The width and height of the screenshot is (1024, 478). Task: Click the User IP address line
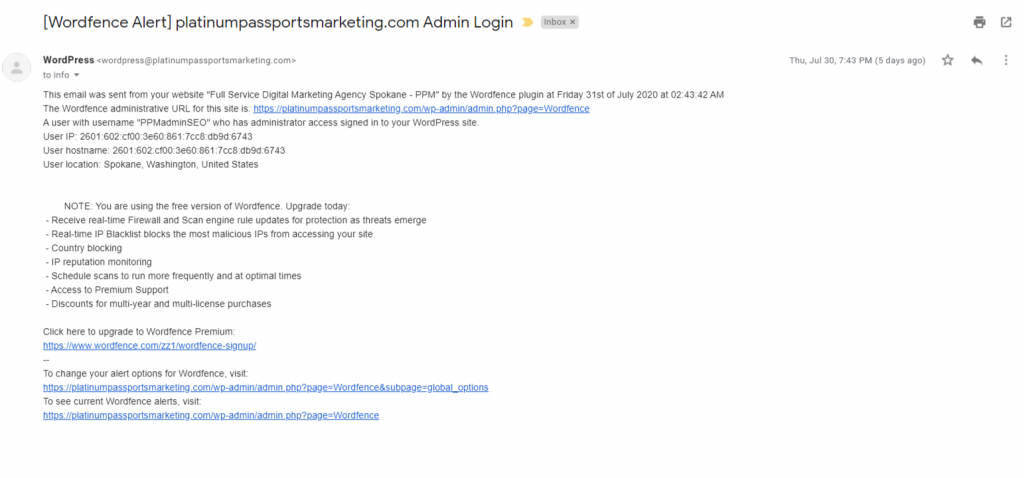[148, 136]
